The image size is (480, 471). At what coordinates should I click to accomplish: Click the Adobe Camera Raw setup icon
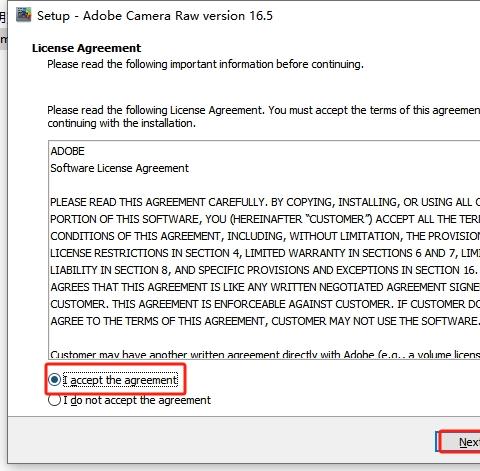tap(24, 15)
